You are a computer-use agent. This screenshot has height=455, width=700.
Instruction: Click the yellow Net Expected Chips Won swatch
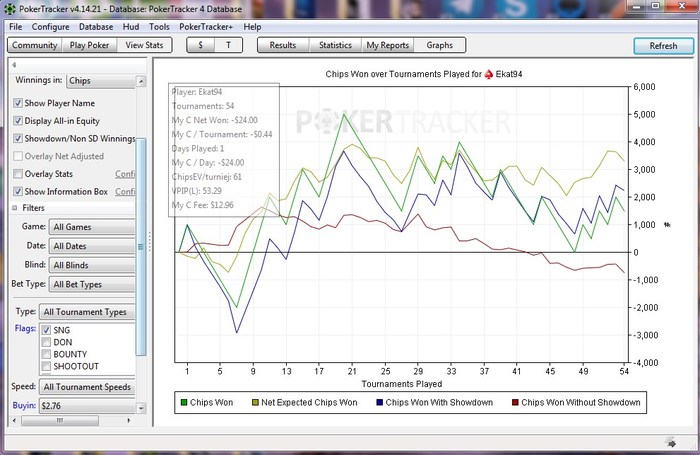pyautogui.click(x=255, y=402)
